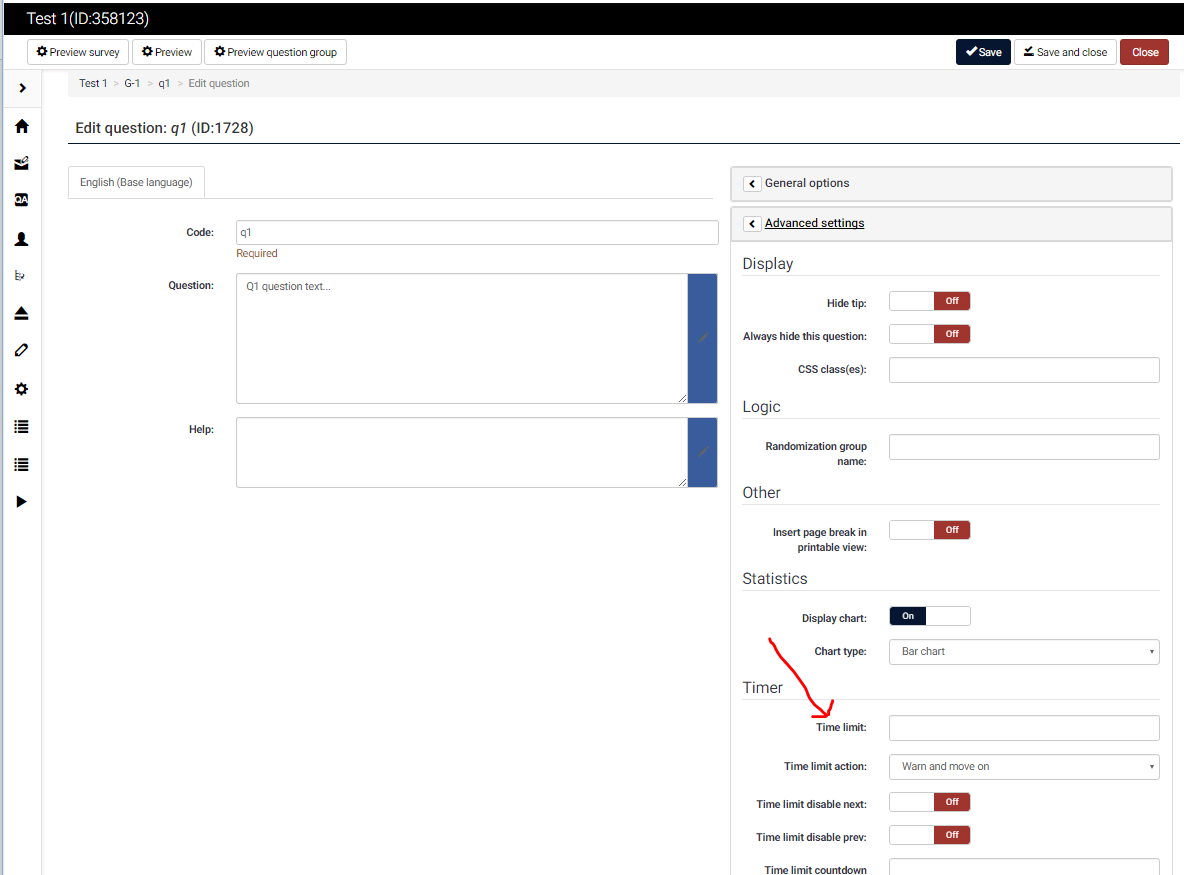Click the eject icon in sidebar

[x=21, y=313]
